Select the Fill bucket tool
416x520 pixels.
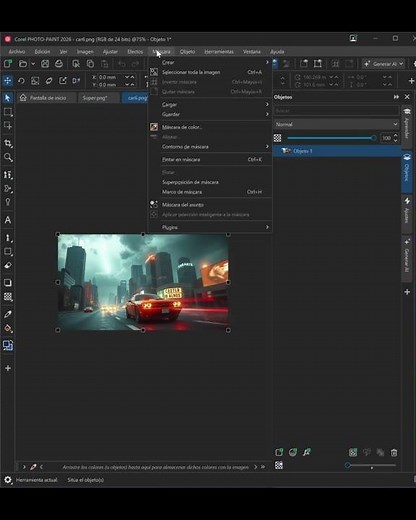8,329
